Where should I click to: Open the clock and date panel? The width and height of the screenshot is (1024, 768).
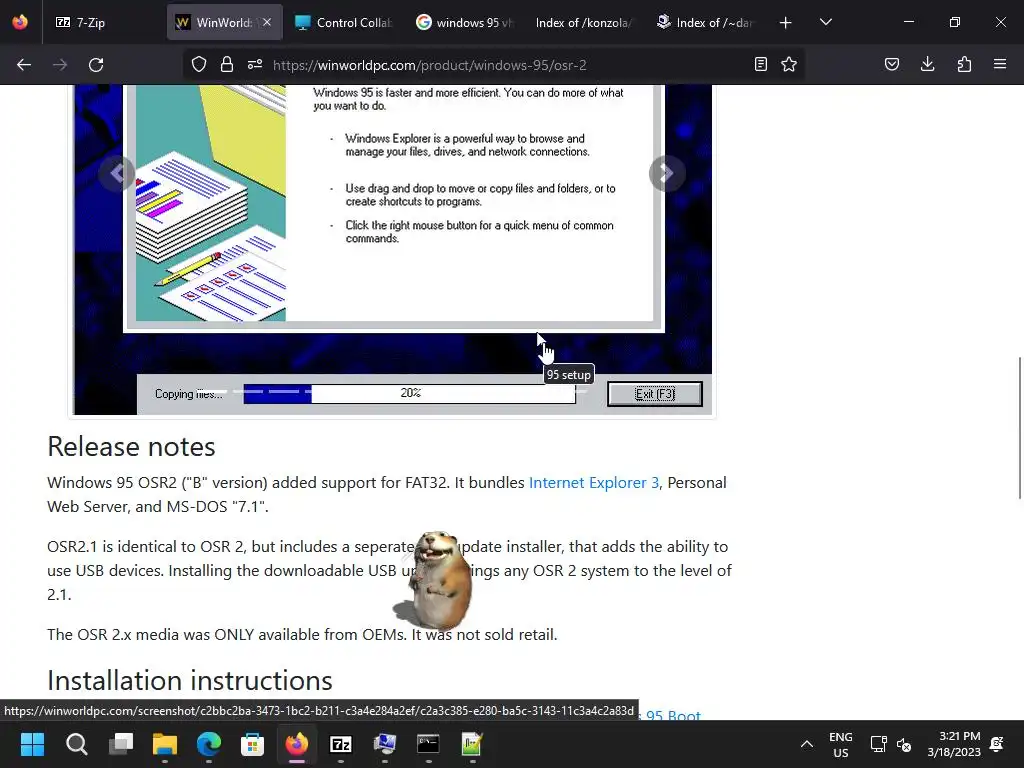click(x=953, y=744)
